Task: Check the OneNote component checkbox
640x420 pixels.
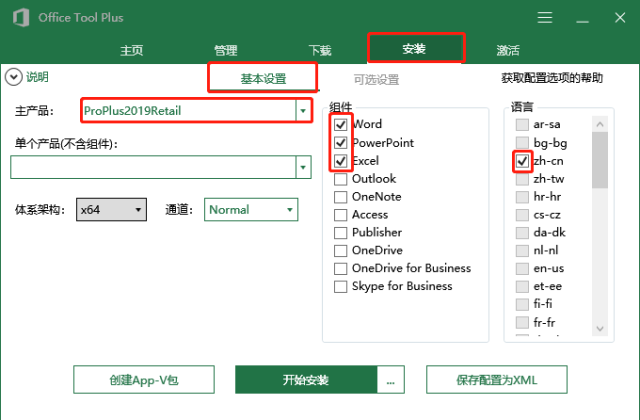Action: click(340, 197)
